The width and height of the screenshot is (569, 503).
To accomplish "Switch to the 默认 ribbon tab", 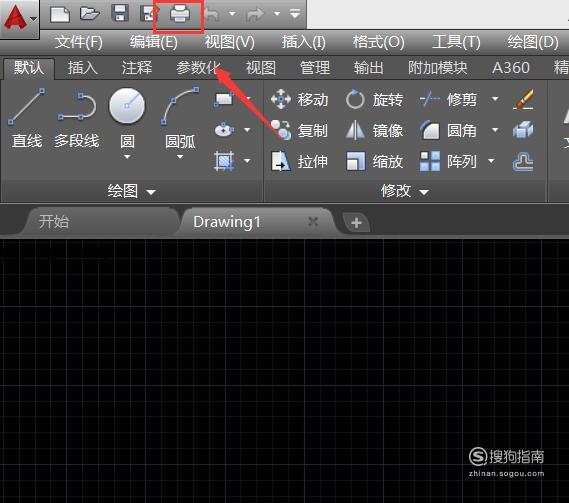I will click(x=29, y=68).
